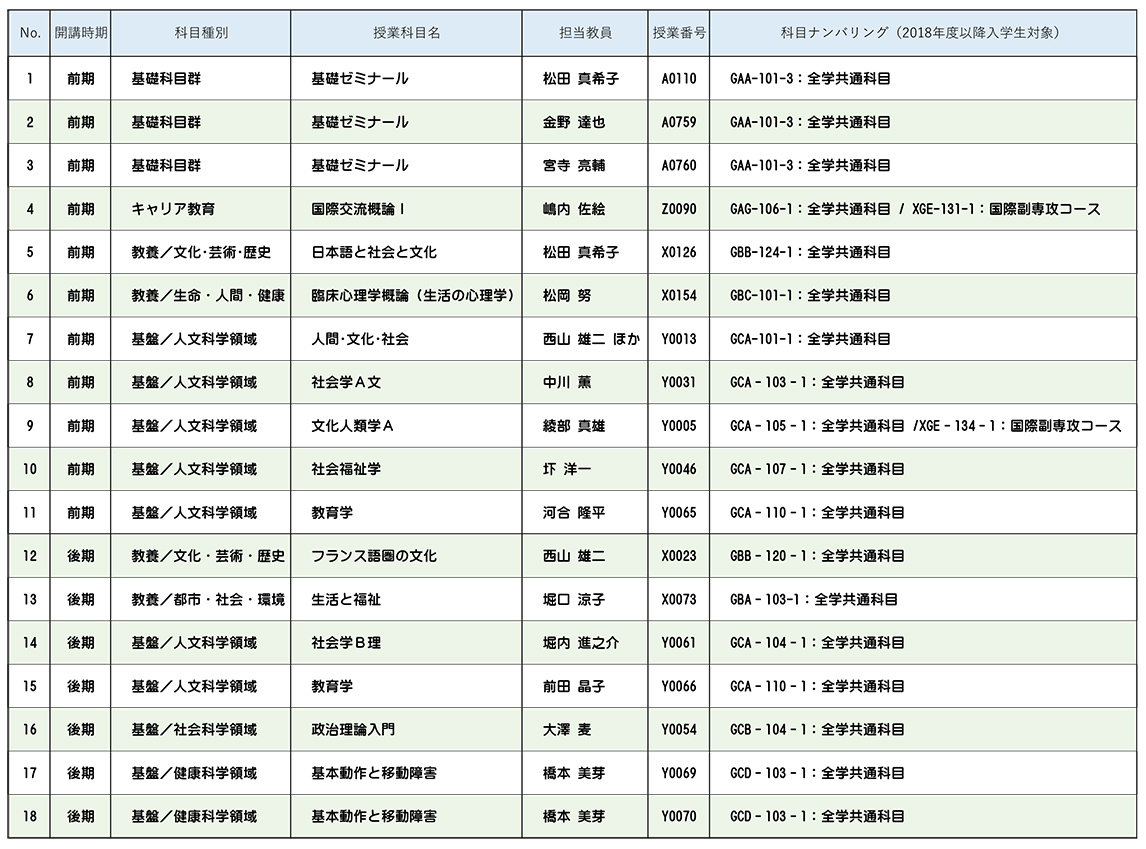Select the 授業番号 column header
This screenshot has height=849, width=1146.
(679, 33)
